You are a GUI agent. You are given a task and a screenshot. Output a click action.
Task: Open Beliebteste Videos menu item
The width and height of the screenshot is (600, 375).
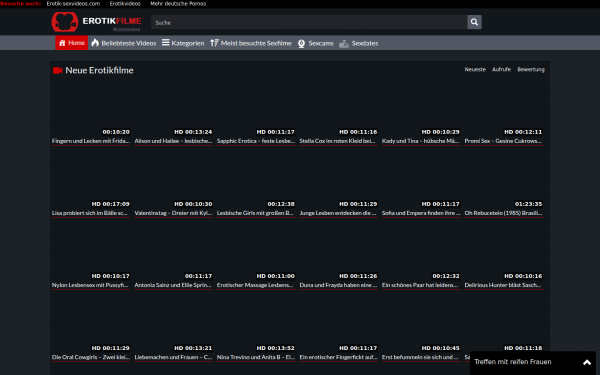[x=124, y=43]
